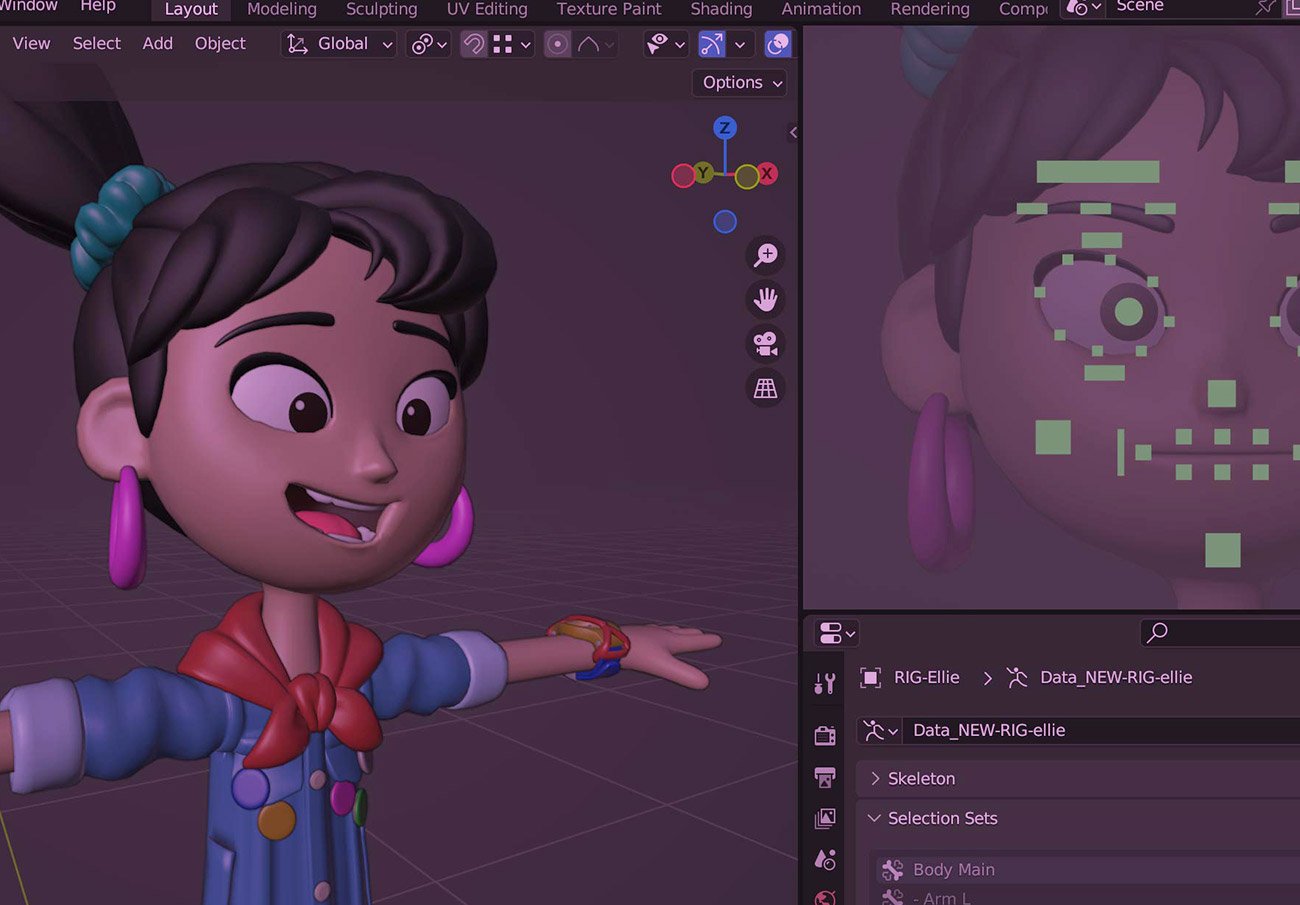The image size is (1300, 905).
Task: Open the Object menu in viewport header
Action: click(220, 44)
